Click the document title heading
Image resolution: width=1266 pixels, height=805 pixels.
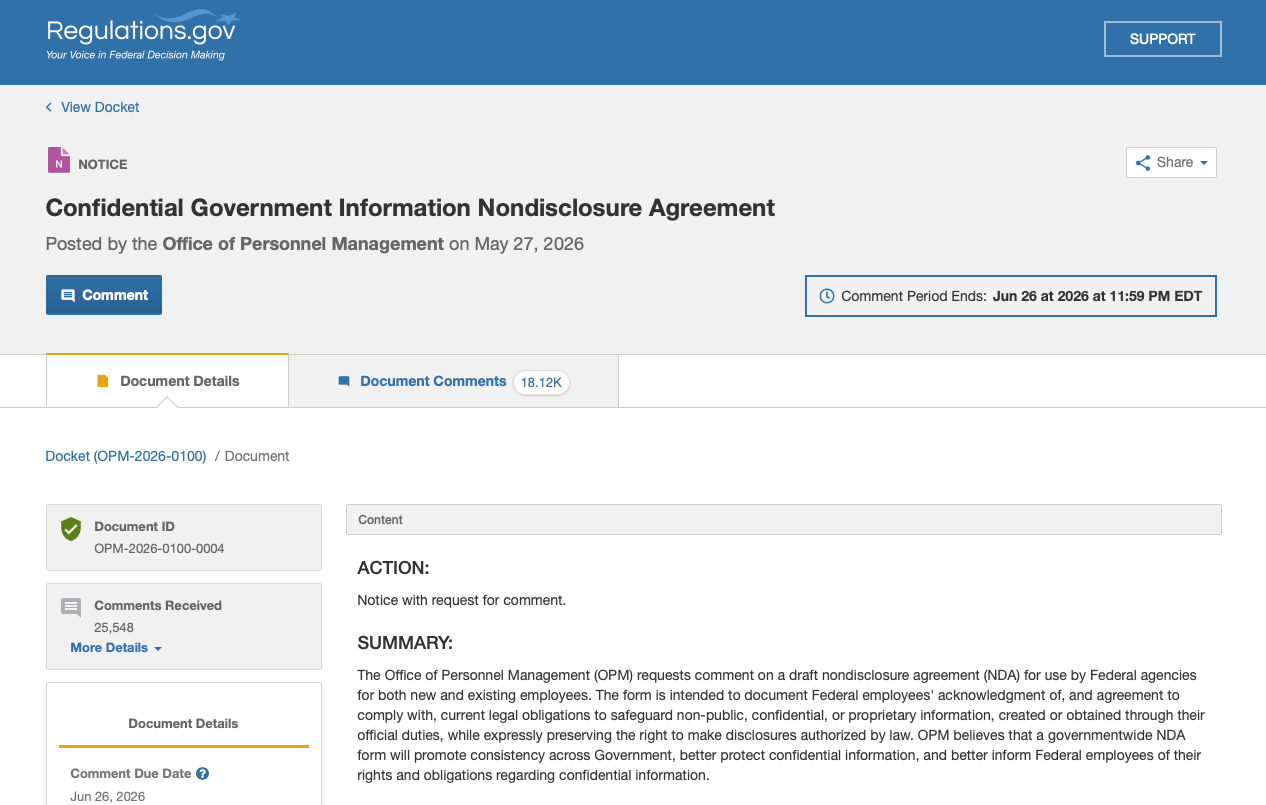[410, 208]
